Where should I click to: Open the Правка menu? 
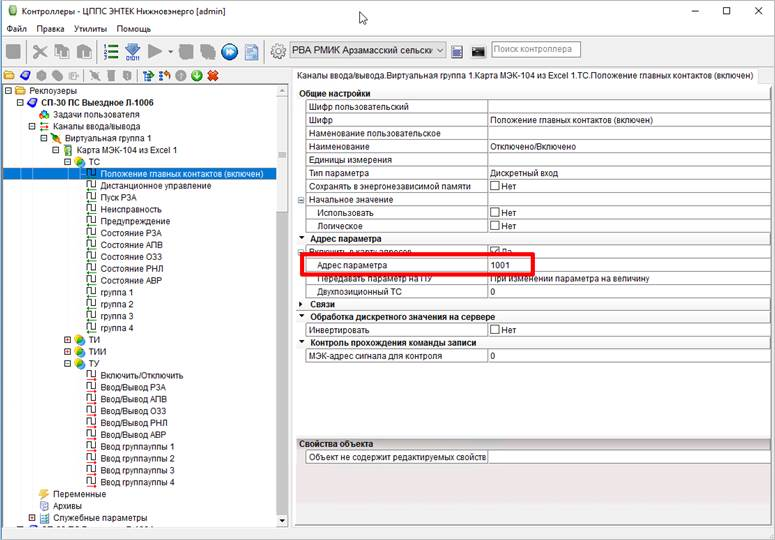[50, 29]
